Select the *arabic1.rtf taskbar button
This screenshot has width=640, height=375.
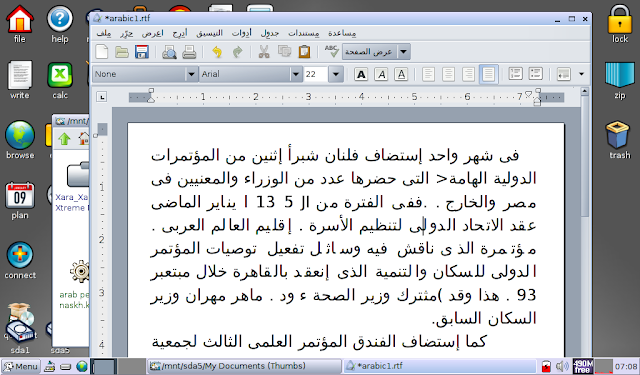439,366
